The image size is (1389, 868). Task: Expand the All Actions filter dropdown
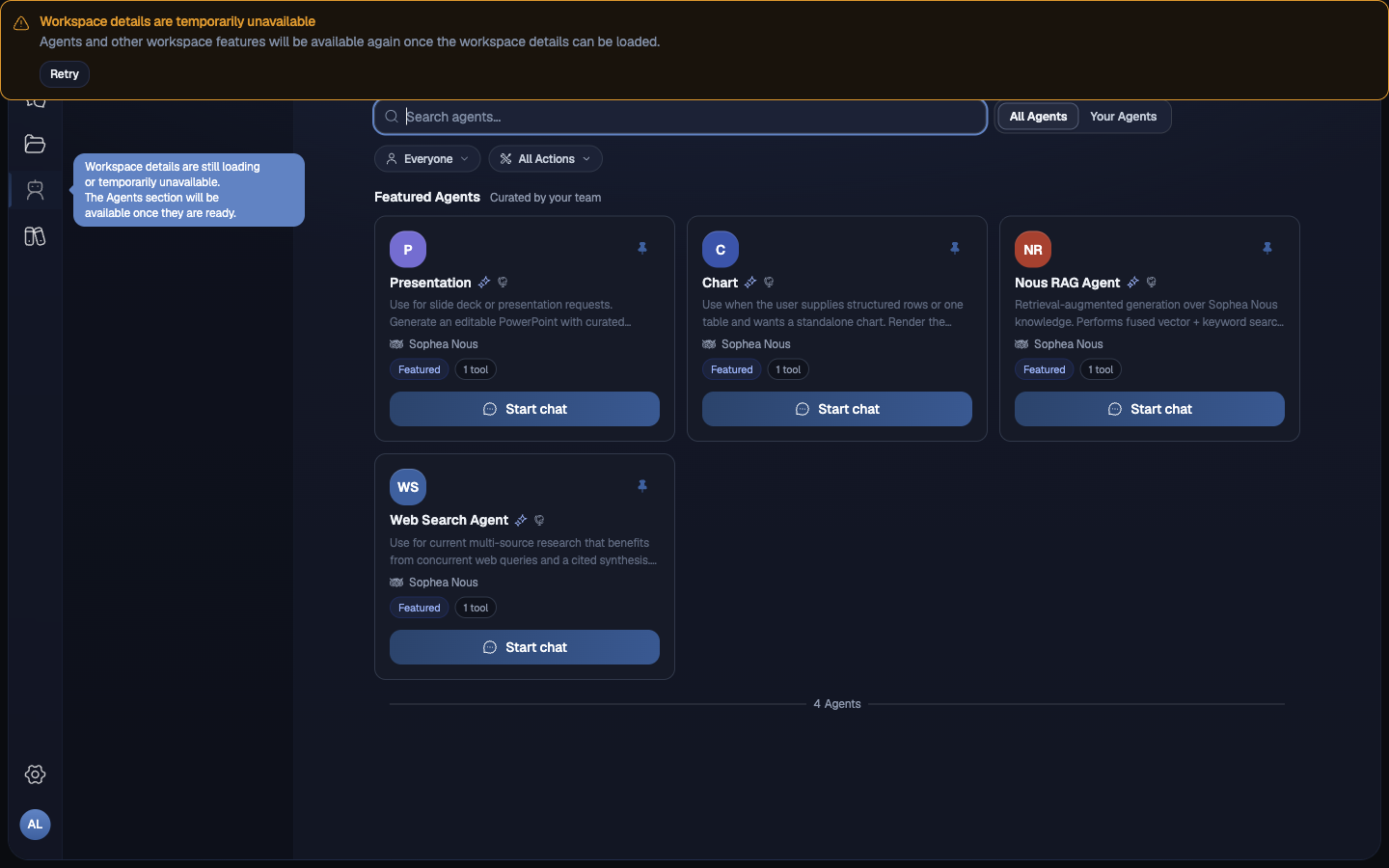(x=546, y=159)
